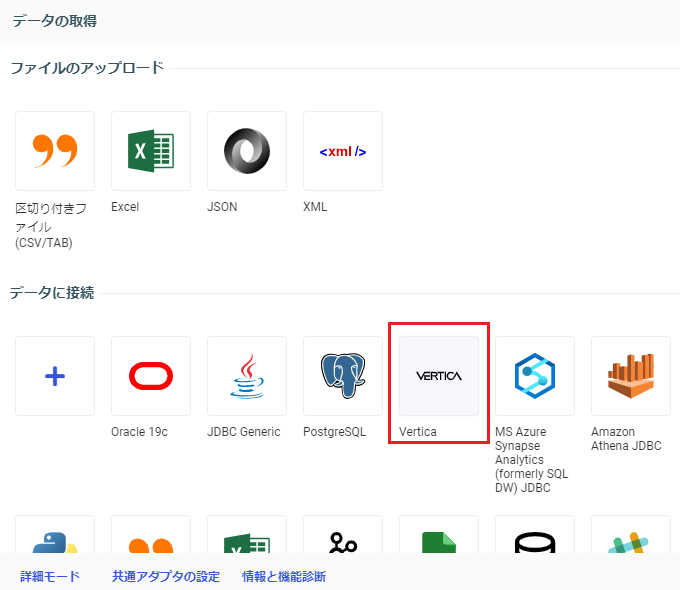The width and height of the screenshot is (680, 590).
Task: Select the JDBC Generic Java icon
Action: pyautogui.click(x=247, y=376)
